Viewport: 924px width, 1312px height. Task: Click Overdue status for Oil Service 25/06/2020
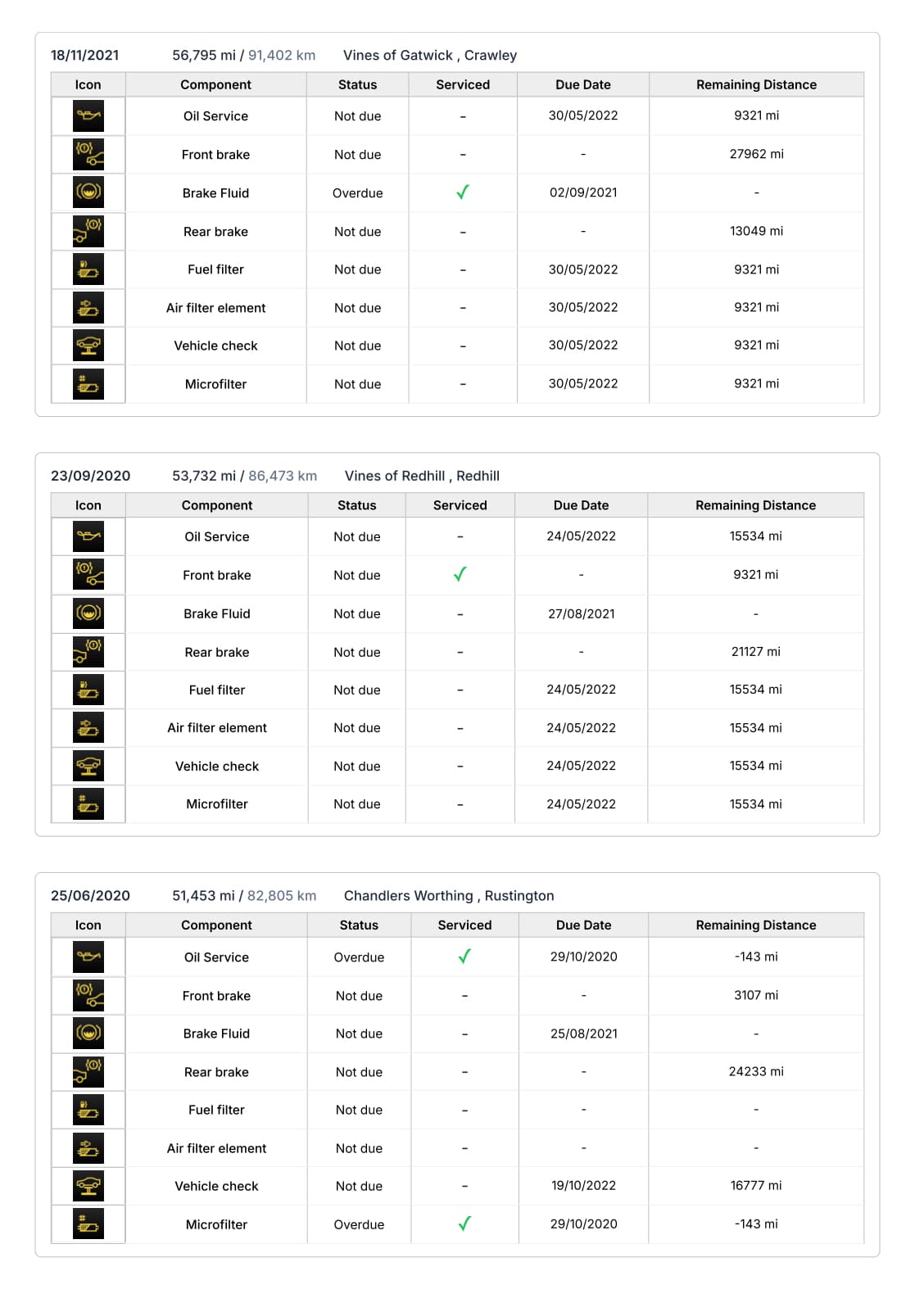point(359,957)
